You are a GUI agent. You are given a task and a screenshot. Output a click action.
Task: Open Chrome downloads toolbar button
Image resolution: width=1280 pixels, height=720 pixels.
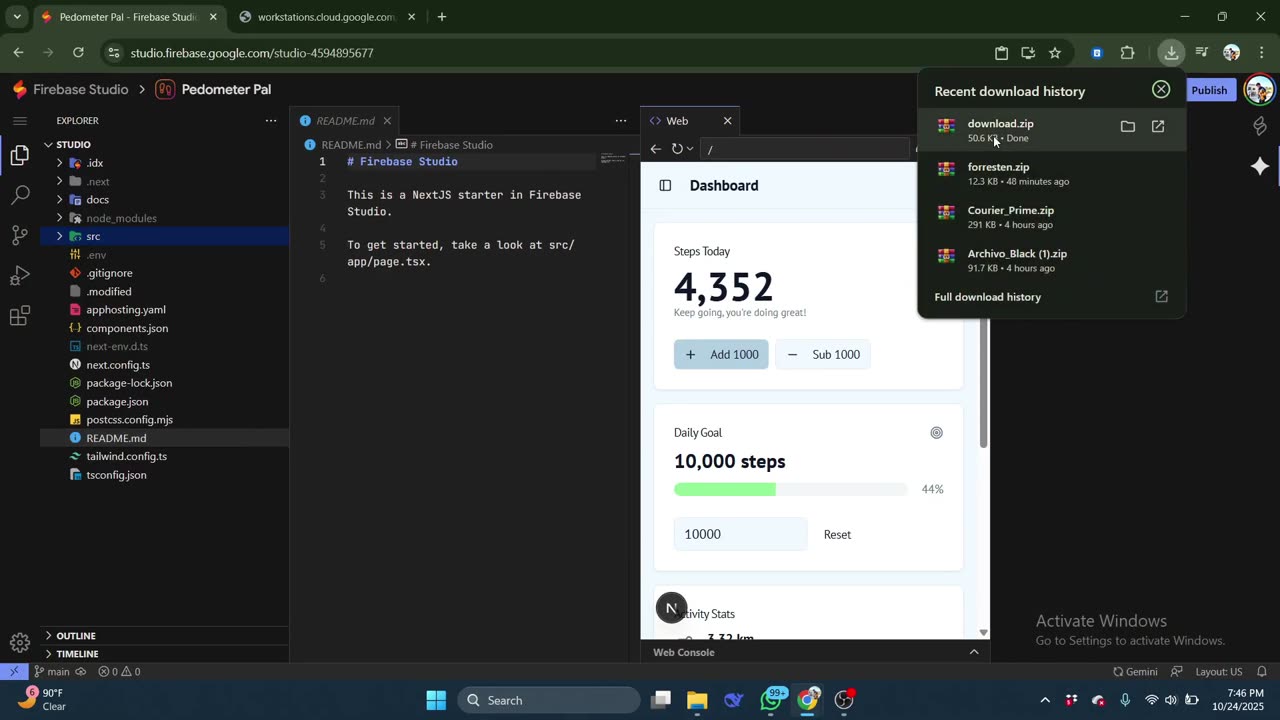point(1171,53)
